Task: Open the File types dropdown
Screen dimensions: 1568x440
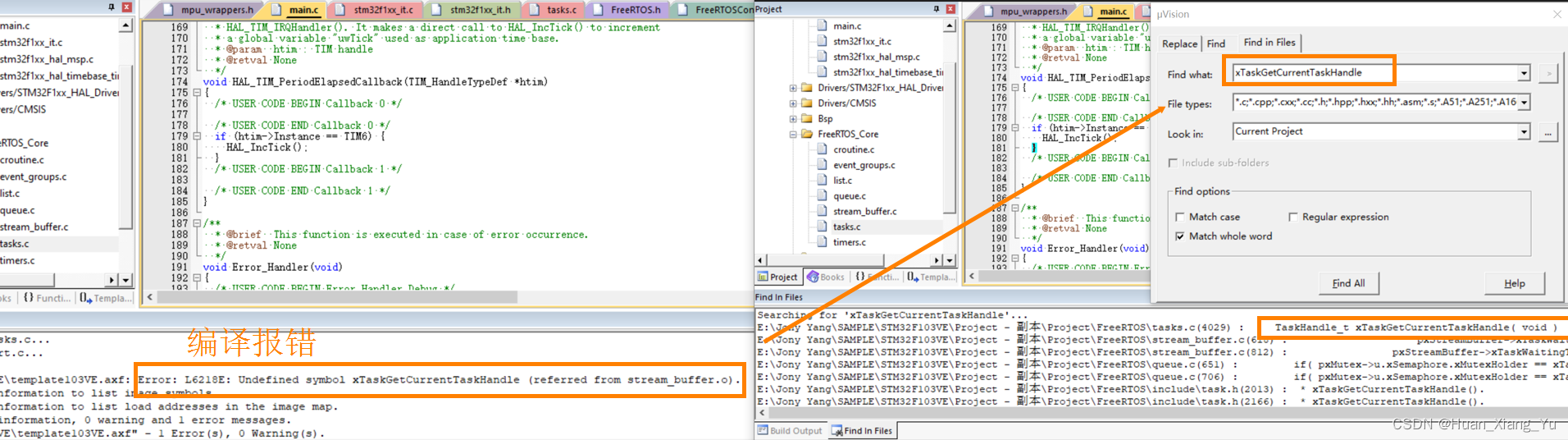Action: [1524, 103]
